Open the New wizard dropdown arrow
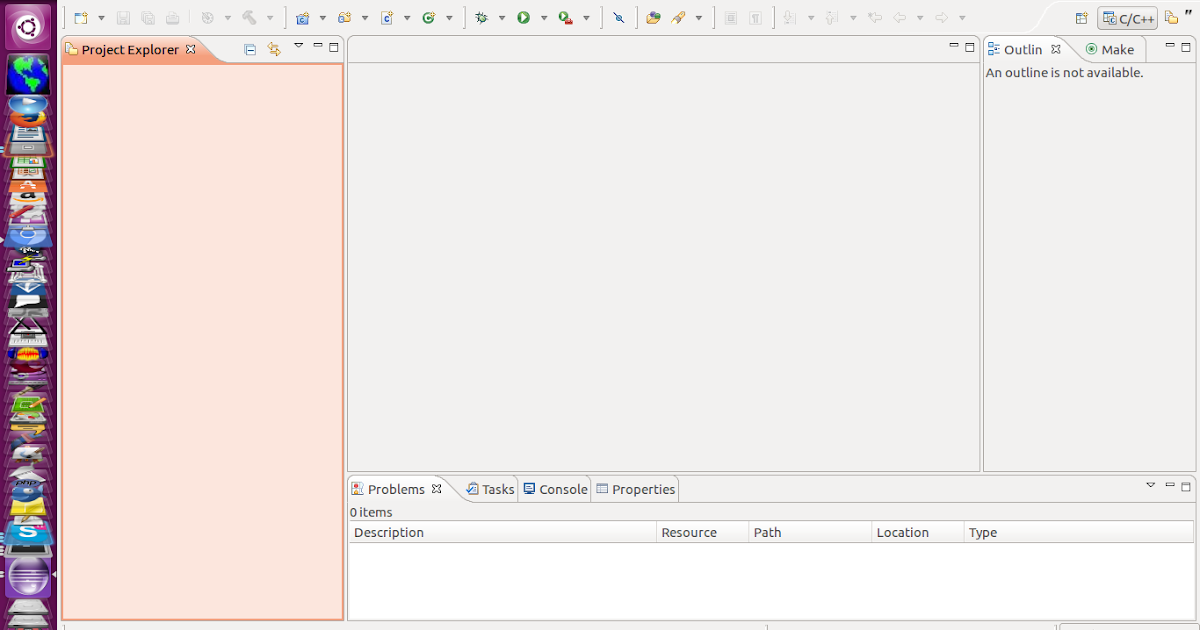The width and height of the screenshot is (1200, 630). (x=101, y=18)
